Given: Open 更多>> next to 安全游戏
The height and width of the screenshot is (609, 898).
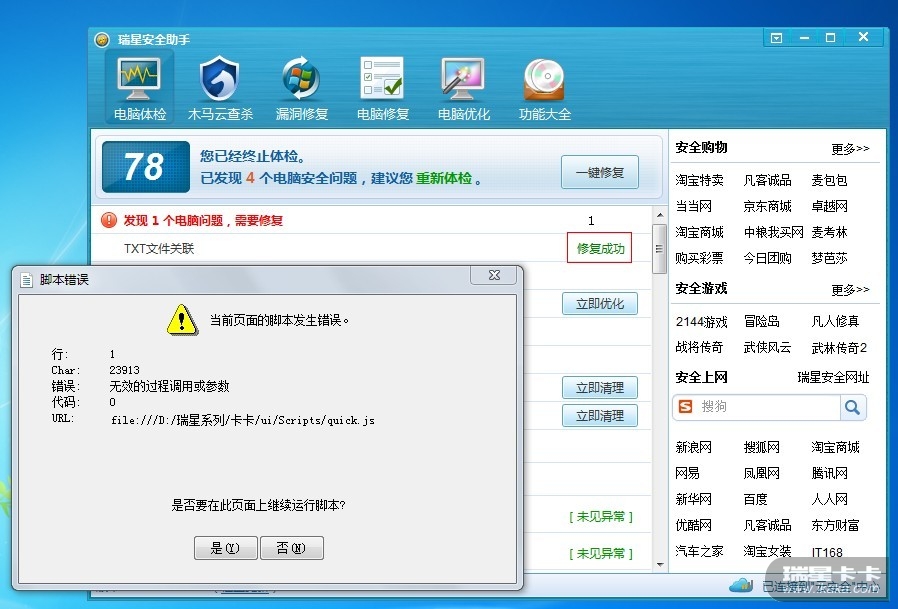Looking at the screenshot, I should click(850, 290).
